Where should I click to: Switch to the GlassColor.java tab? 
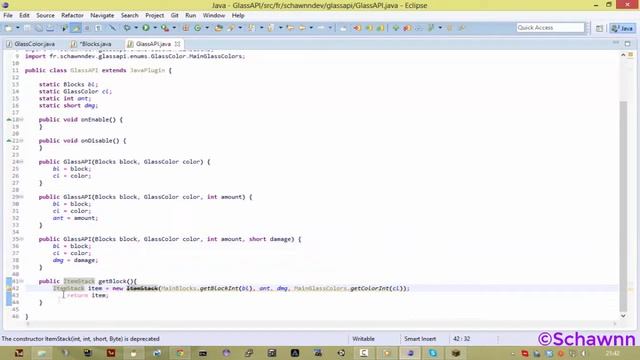coord(31,44)
